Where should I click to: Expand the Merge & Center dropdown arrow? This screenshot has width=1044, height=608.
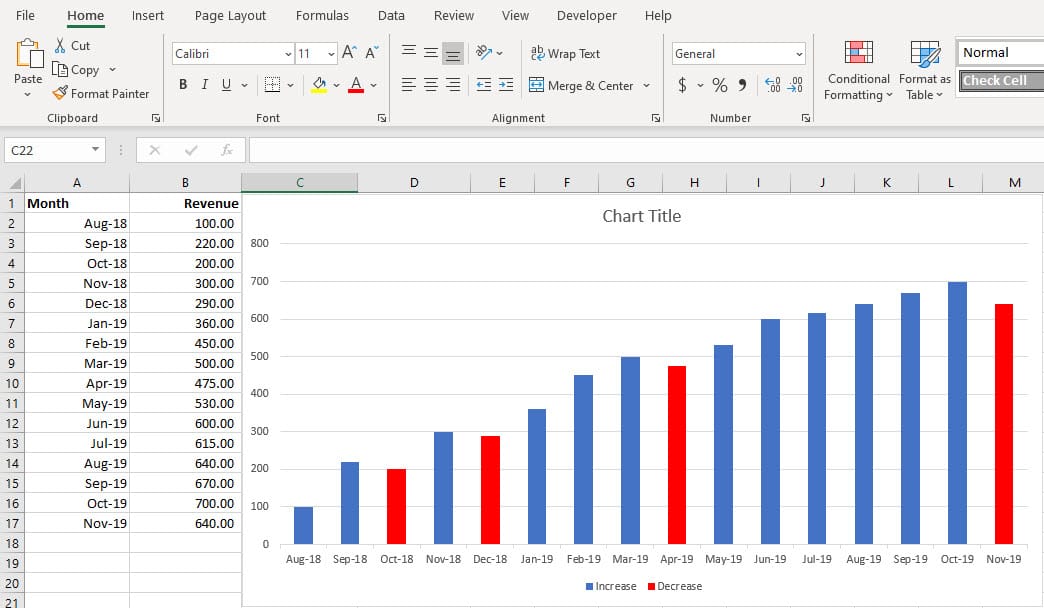pyautogui.click(x=646, y=86)
